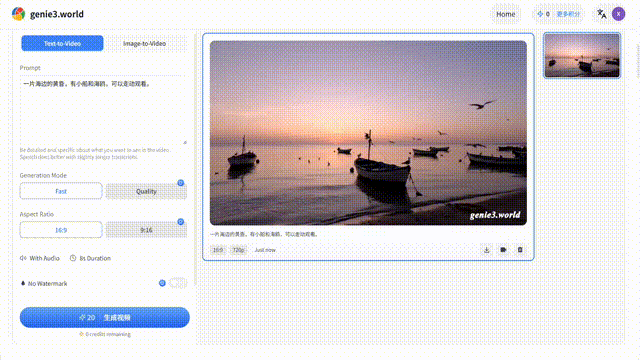Select Quality generation mode
The image size is (640, 360).
[x=146, y=191]
